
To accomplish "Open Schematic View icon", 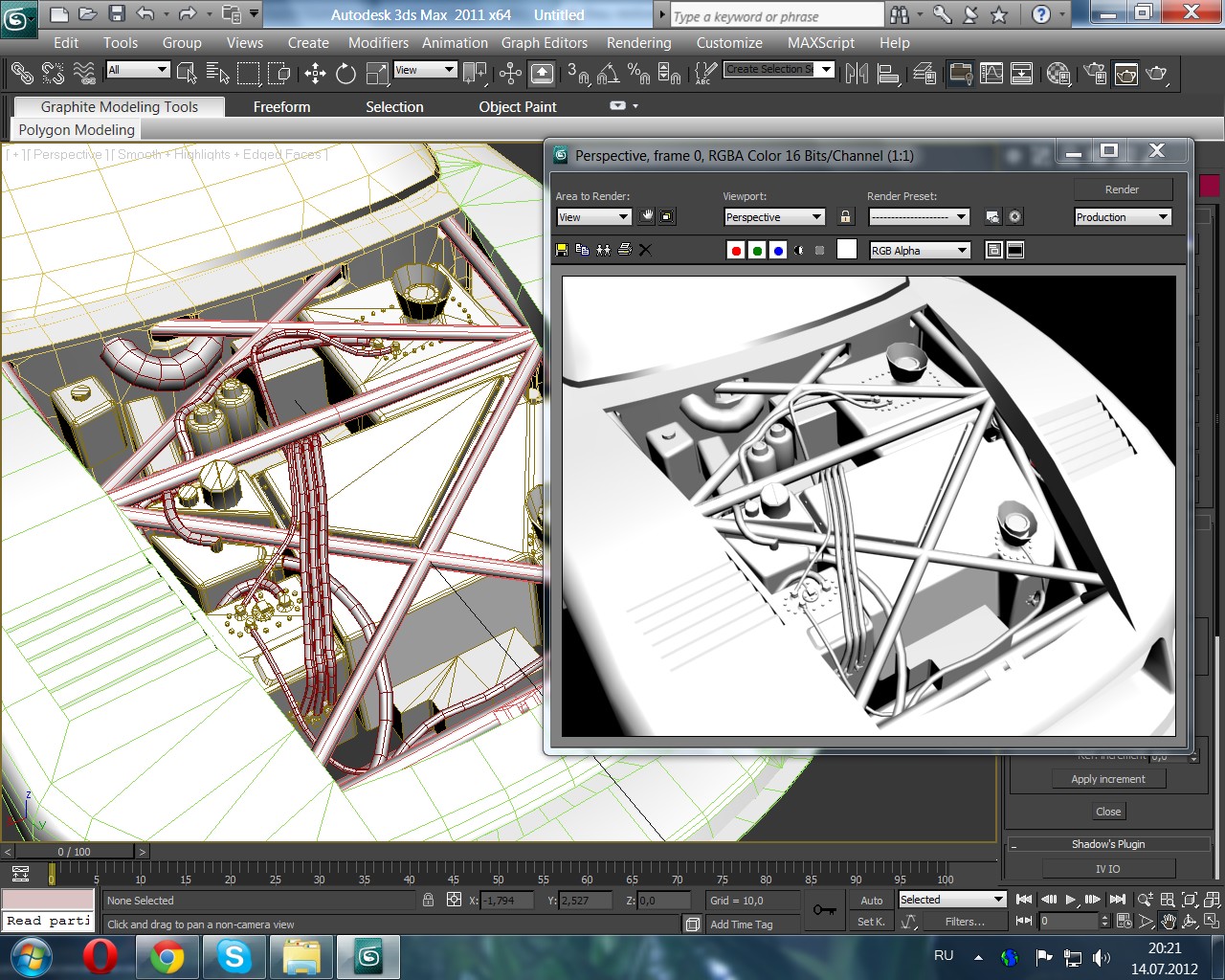I will pos(1022,73).
